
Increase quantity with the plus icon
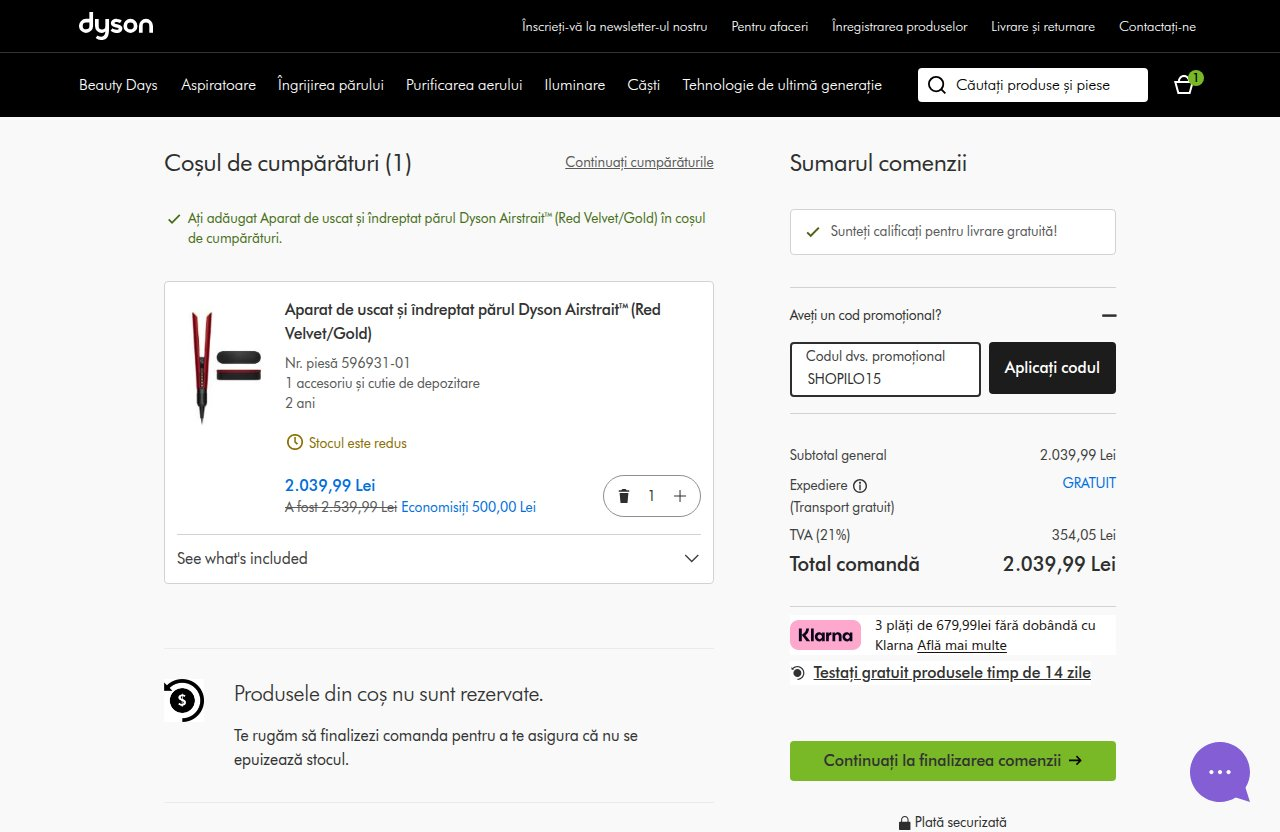coord(680,496)
